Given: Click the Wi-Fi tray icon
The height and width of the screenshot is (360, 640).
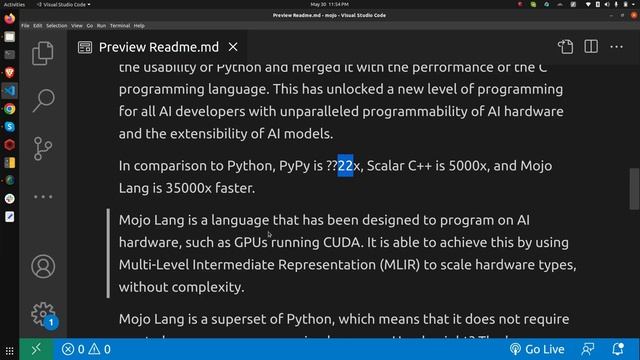Looking at the screenshot, I should point(588,4).
